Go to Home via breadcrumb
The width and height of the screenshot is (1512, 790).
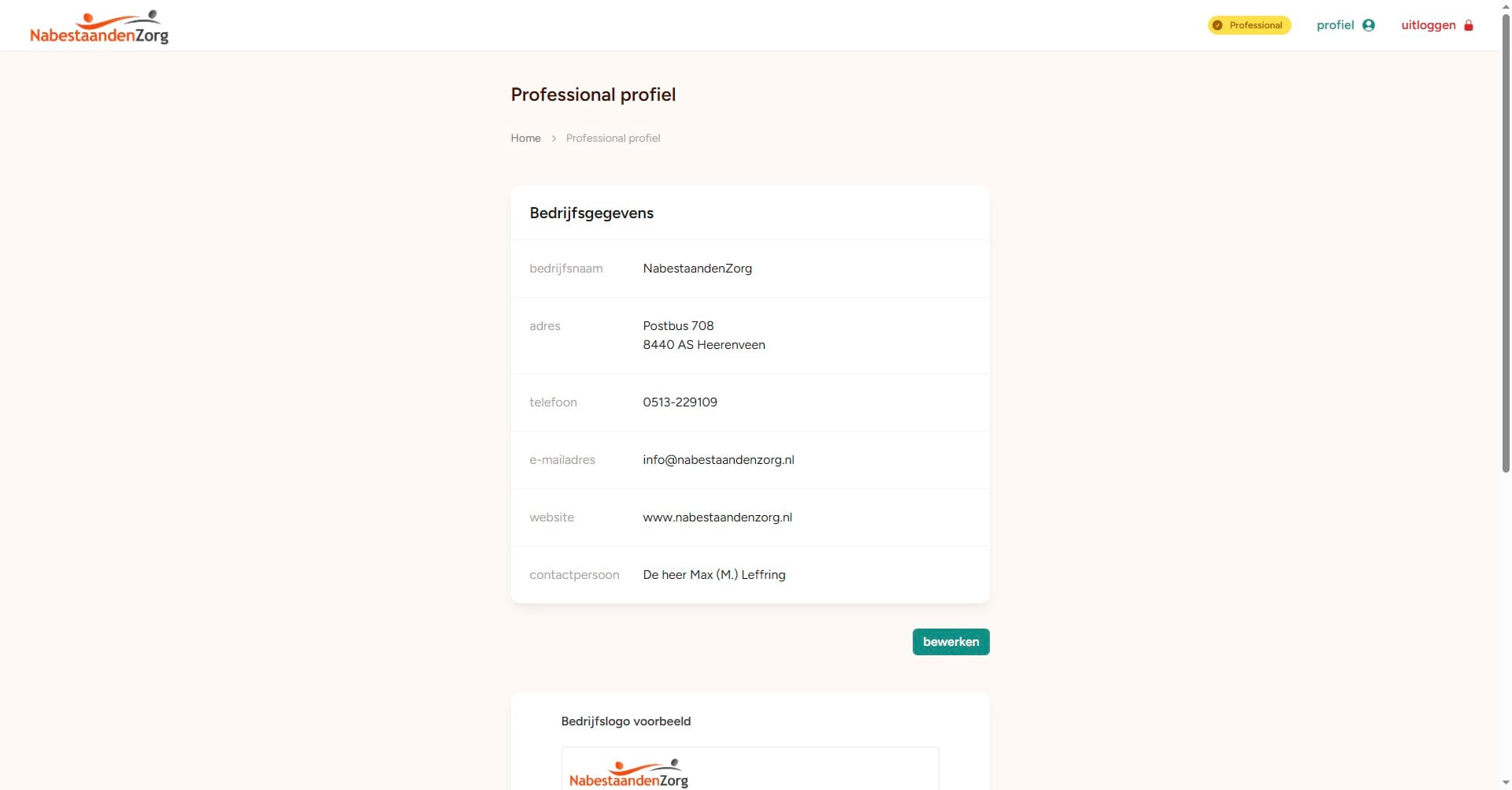coord(525,139)
